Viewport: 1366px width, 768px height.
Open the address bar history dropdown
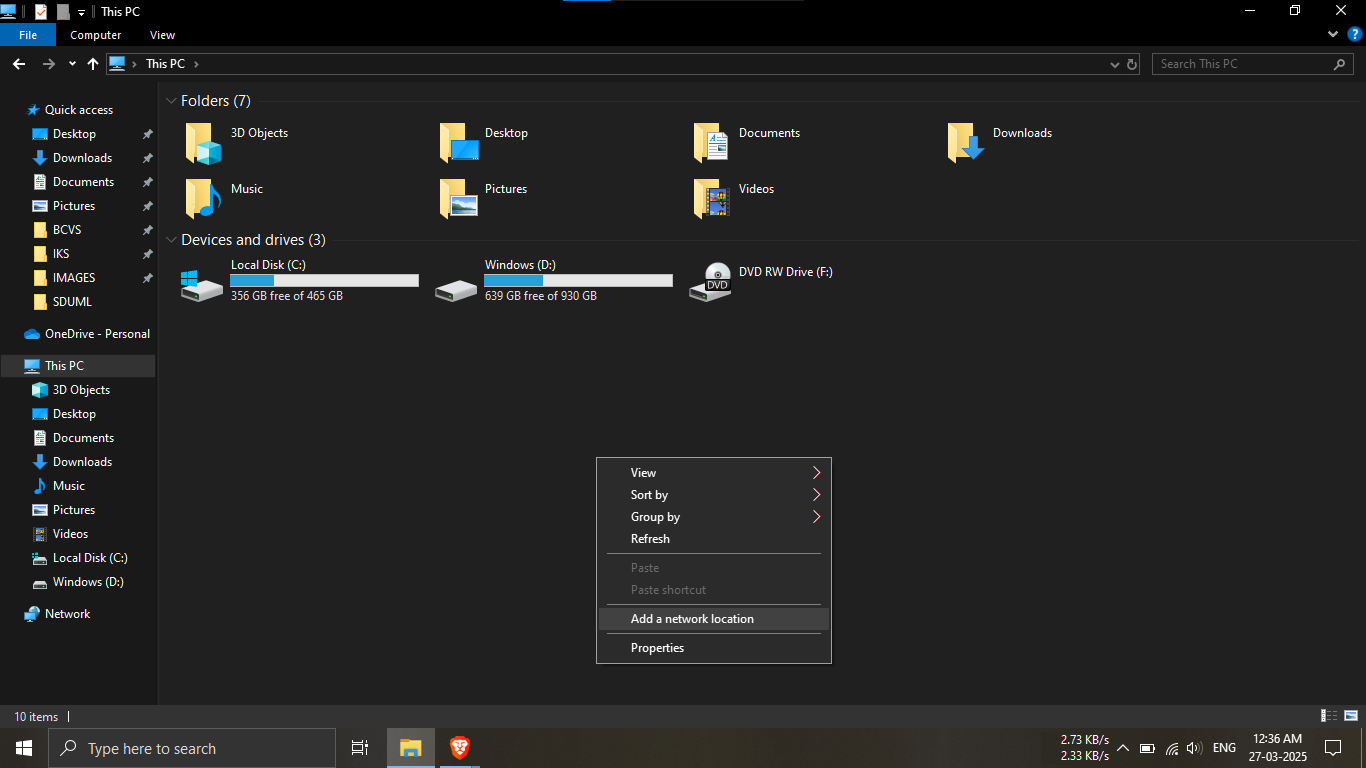pos(1115,64)
